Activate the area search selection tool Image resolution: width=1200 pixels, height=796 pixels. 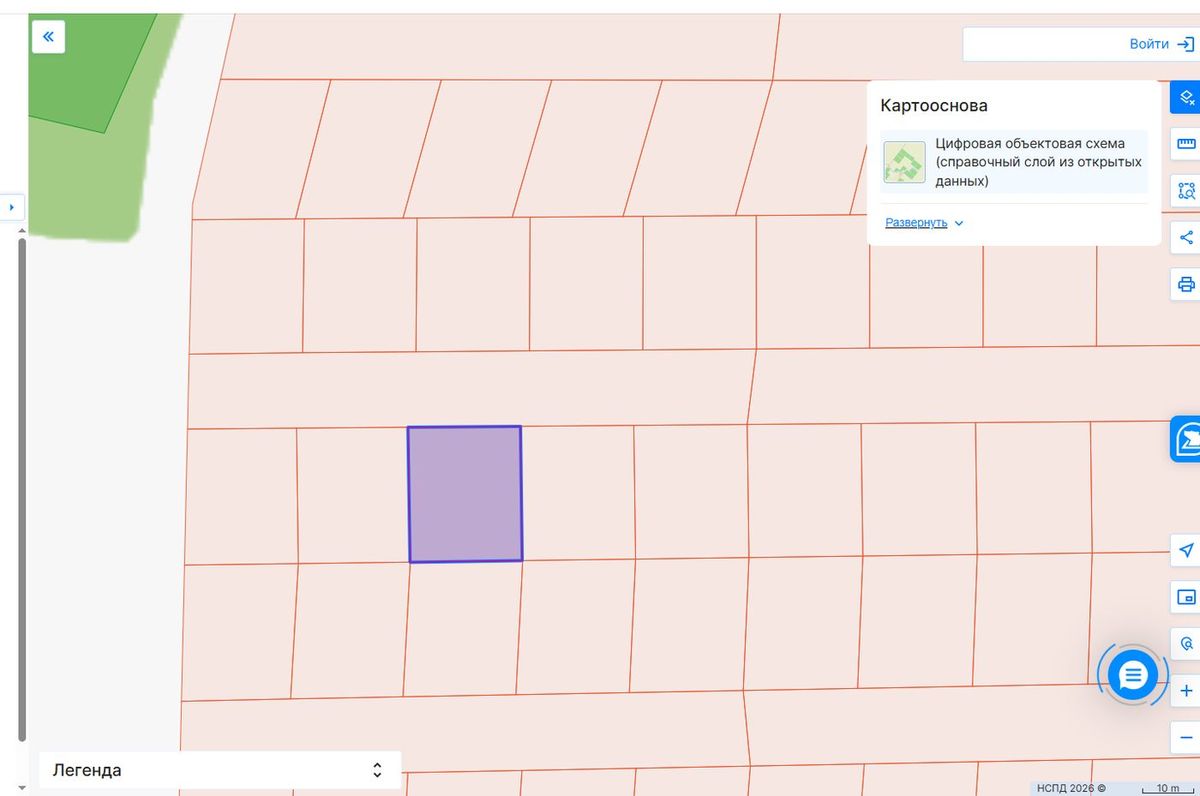(1186, 191)
